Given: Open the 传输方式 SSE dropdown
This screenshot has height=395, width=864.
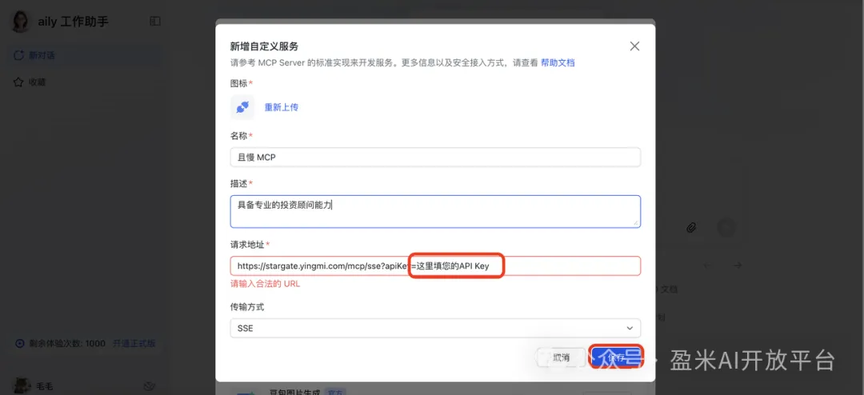Looking at the screenshot, I should (435, 328).
